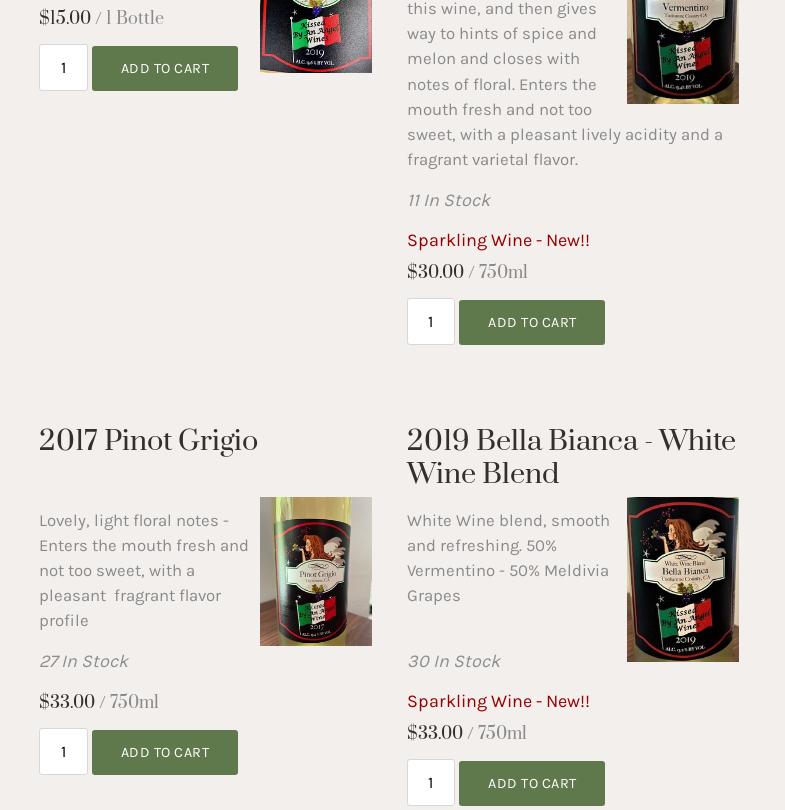The height and width of the screenshot is (810, 785).
Task: Click the bottle image above the $15.00 Add to Cart
Action: (315, 35)
